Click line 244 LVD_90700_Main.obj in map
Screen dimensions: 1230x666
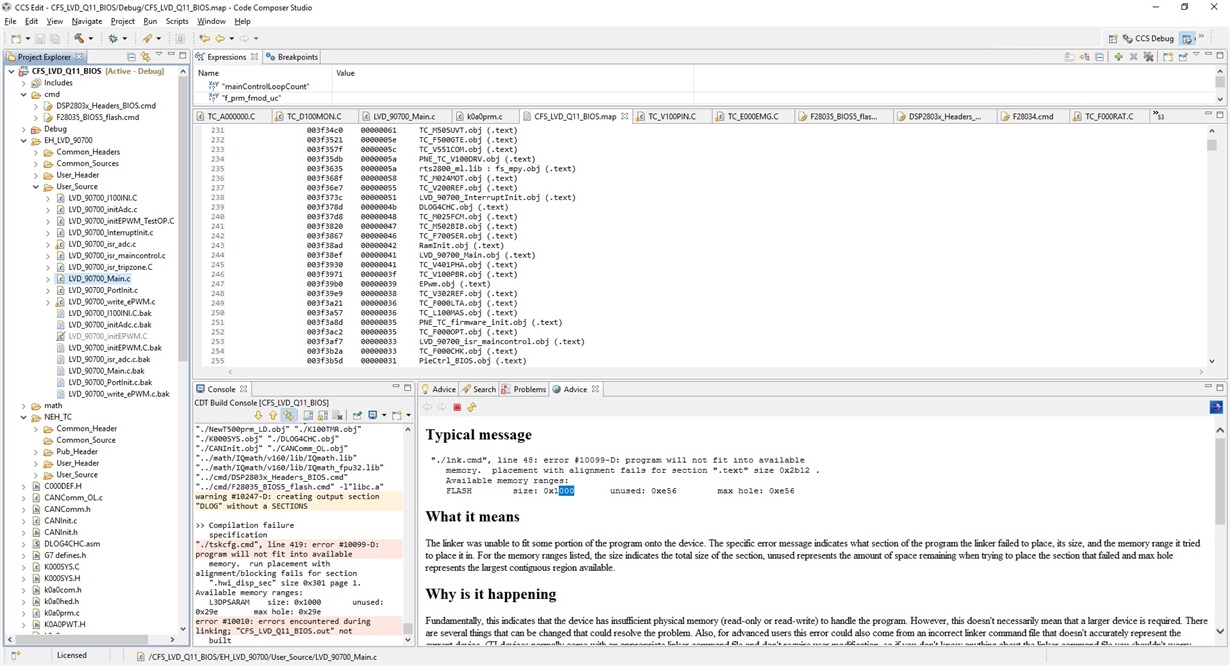tap(478, 255)
